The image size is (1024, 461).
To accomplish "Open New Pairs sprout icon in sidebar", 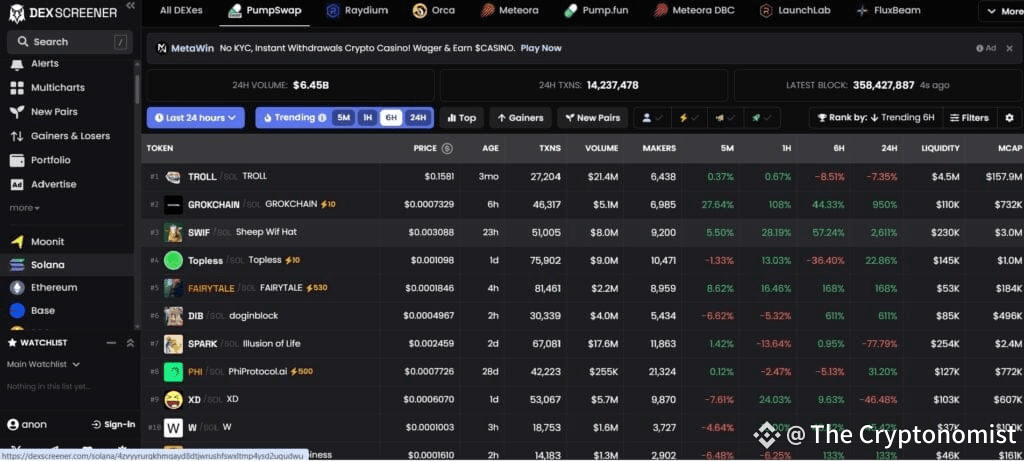I will pyautogui.click(x=17, y=112).
